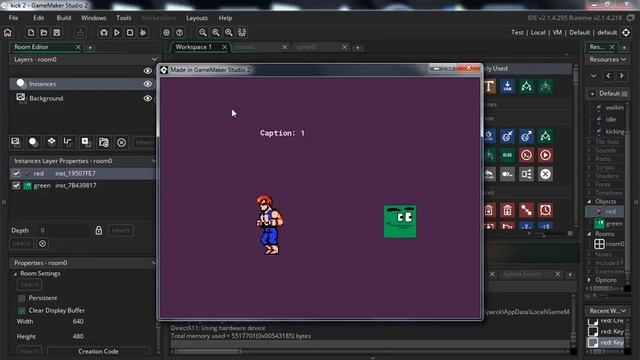Image resolution: width=640 pixels, height=360 pixels.
Task: Click the Depth lock icon
Action: tap(98, 231)
